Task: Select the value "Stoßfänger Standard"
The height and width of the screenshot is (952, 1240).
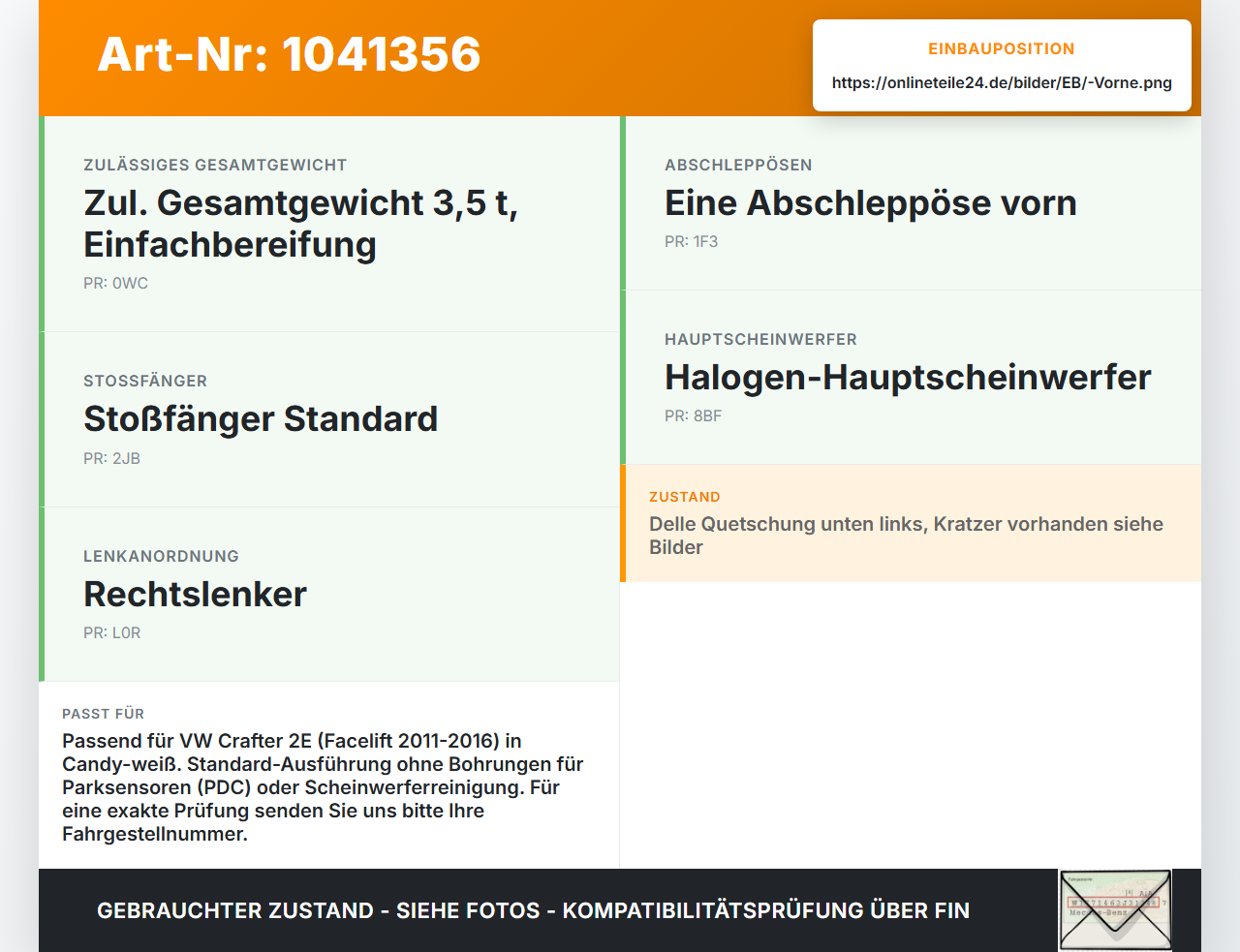Action: [x=261, y=419]
